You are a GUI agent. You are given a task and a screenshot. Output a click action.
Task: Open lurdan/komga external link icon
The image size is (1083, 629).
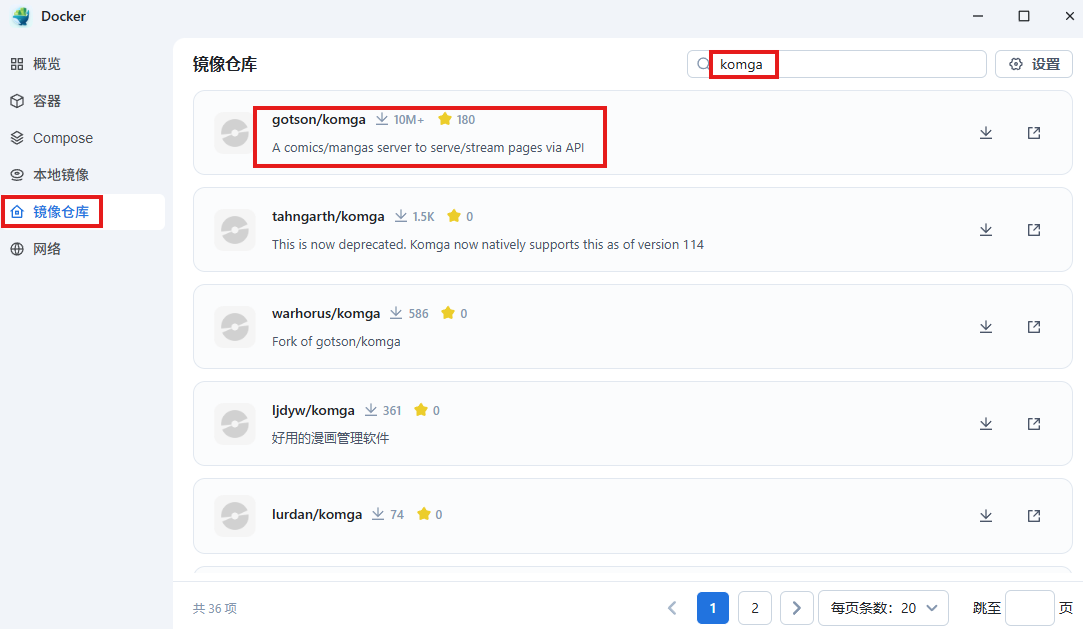[1033, 515]
